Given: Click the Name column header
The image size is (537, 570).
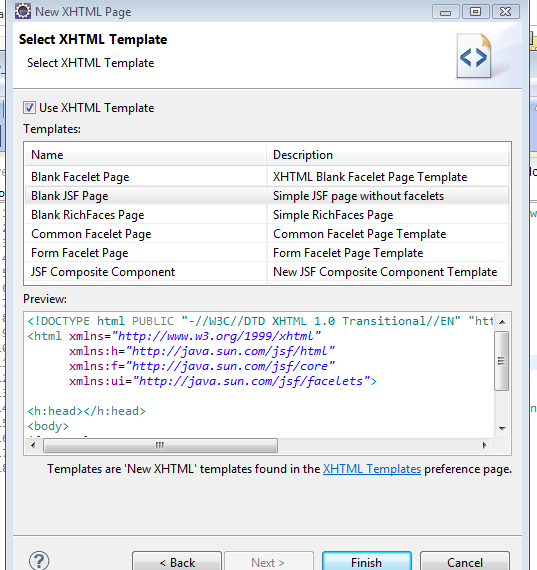Looking at the screenshot, I should click(x=146, y=155).
